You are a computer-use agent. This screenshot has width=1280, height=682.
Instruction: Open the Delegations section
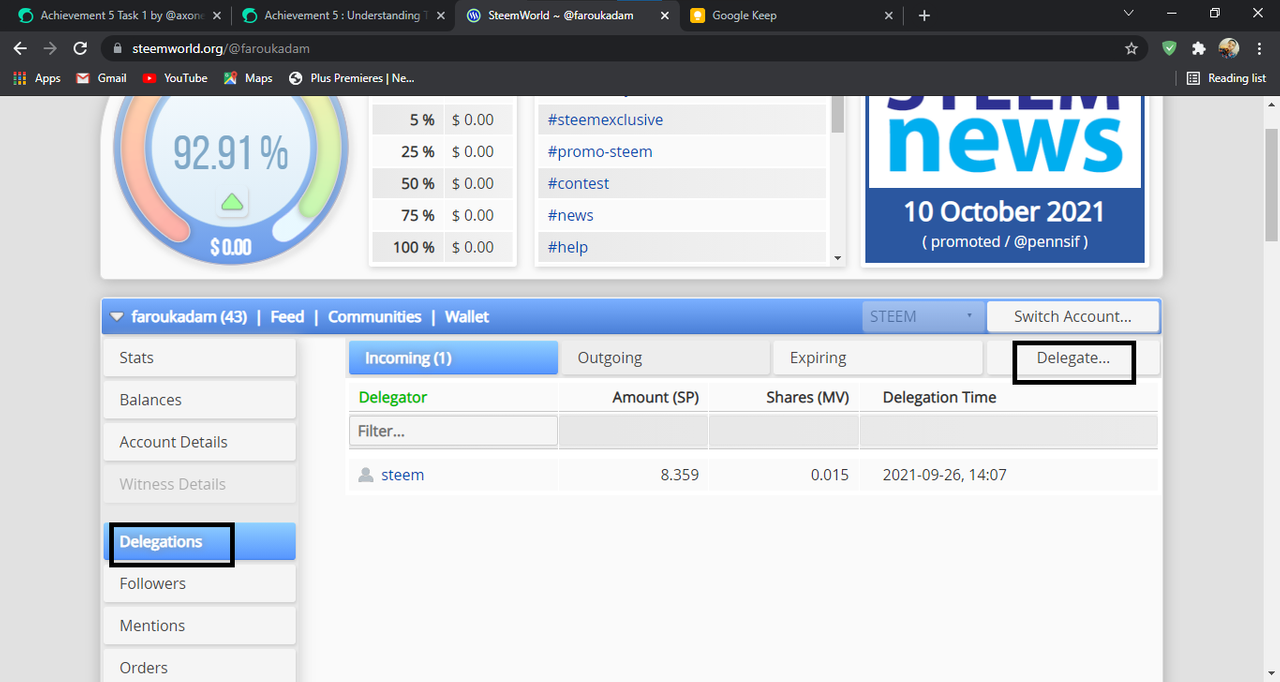[x=200, y=542]
